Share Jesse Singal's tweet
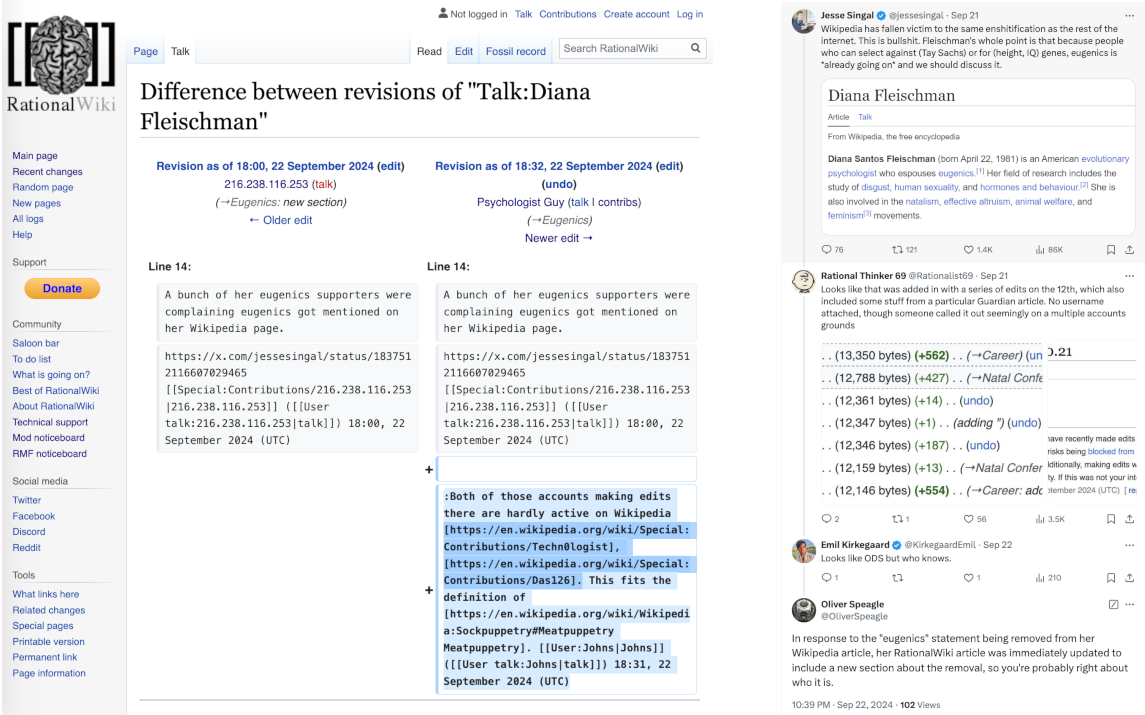Viewport: 1145px width, 715px height. click(x=1130, y=250)
